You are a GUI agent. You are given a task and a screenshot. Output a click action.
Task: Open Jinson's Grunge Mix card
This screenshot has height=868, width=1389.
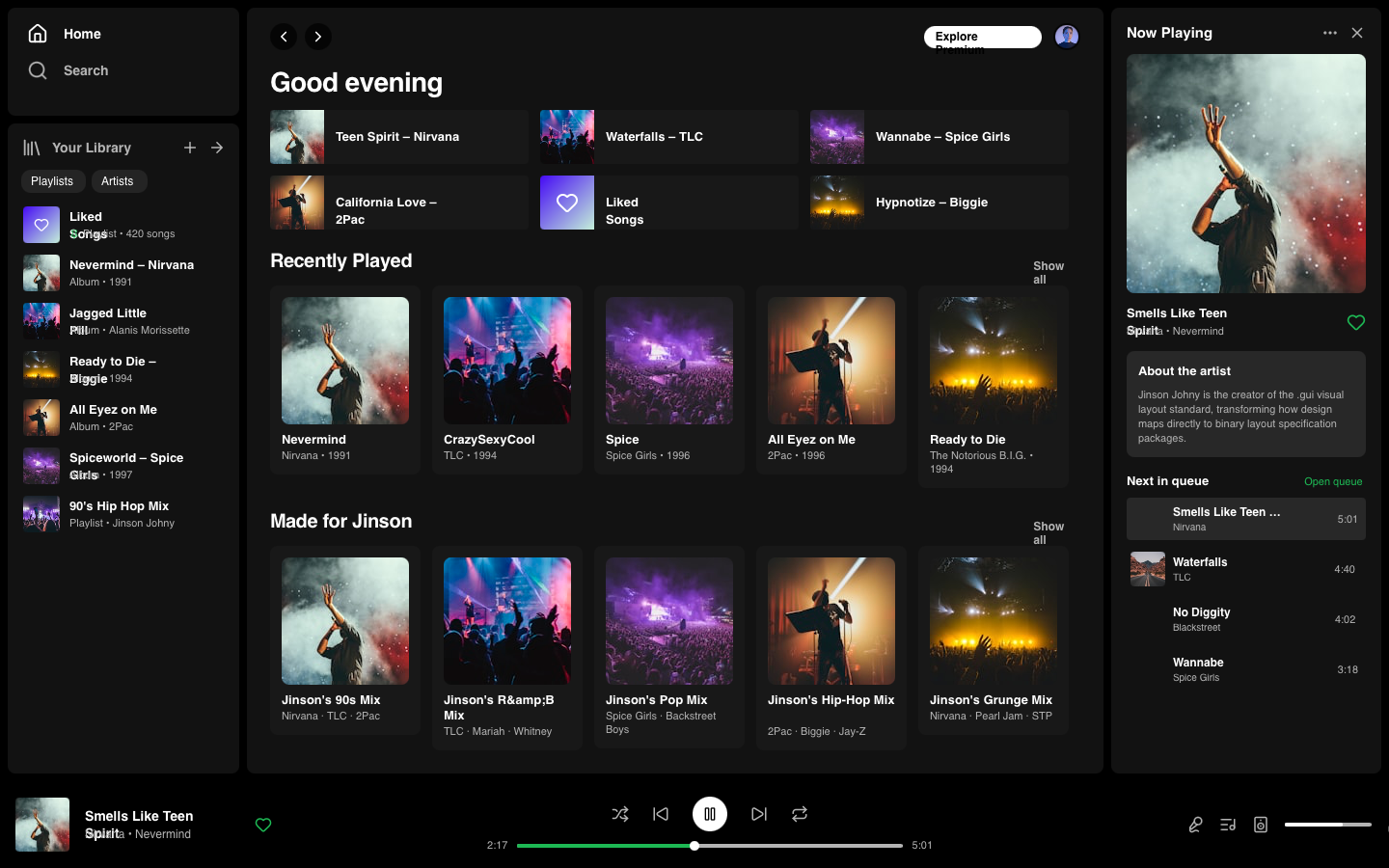tap(994, 640)
